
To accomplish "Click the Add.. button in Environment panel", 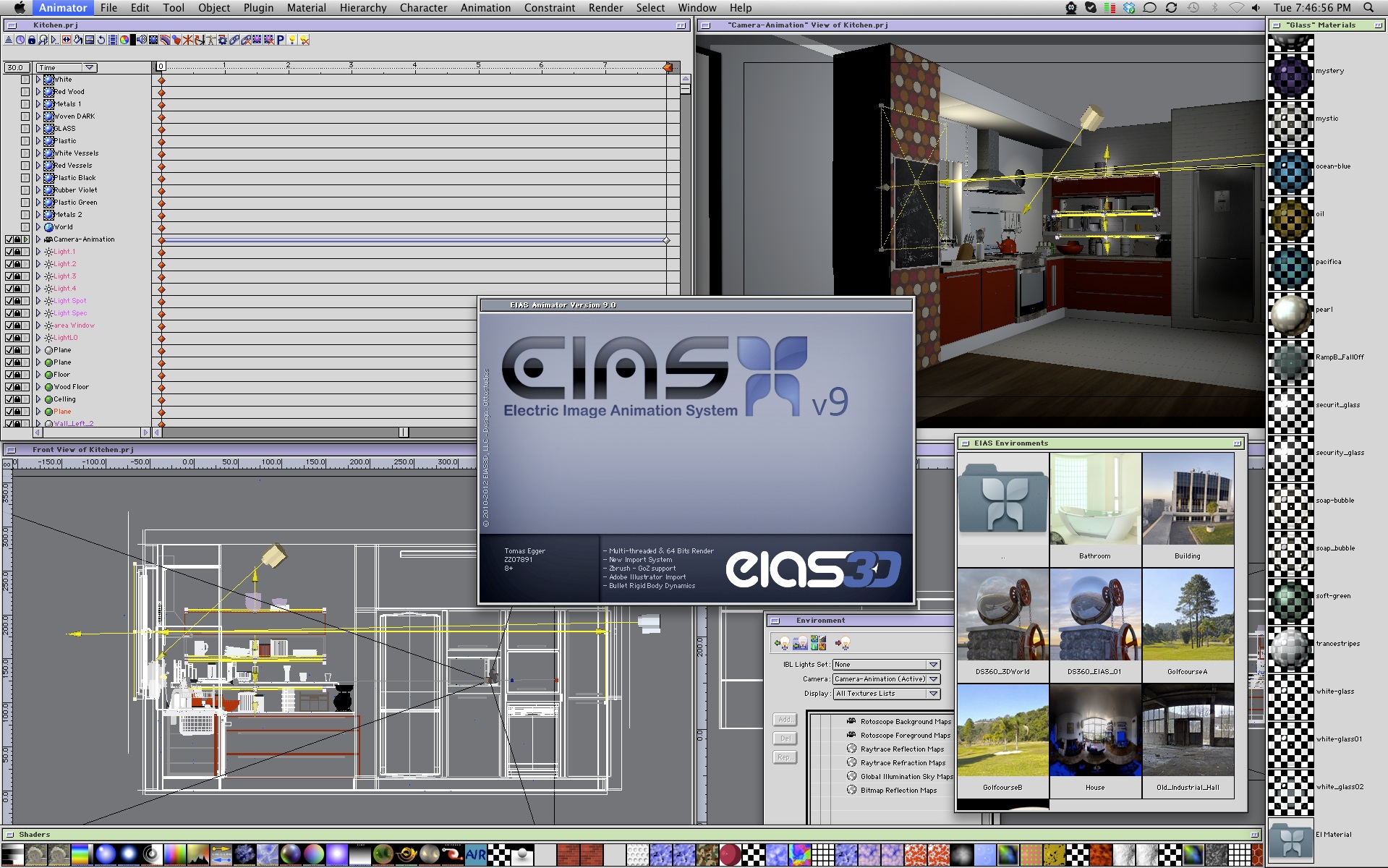I will [785, 720].
